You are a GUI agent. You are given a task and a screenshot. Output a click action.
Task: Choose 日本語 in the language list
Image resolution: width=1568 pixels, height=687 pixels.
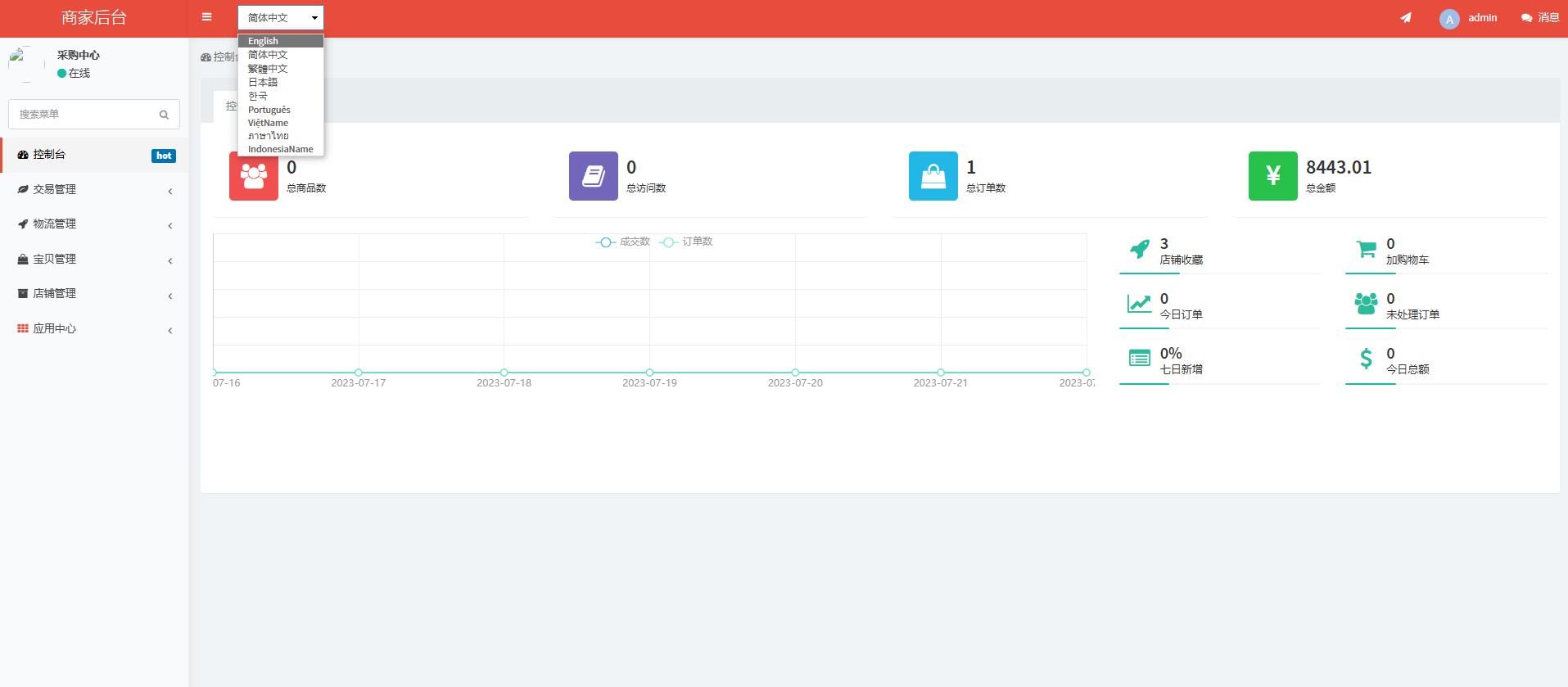[263, 82]
